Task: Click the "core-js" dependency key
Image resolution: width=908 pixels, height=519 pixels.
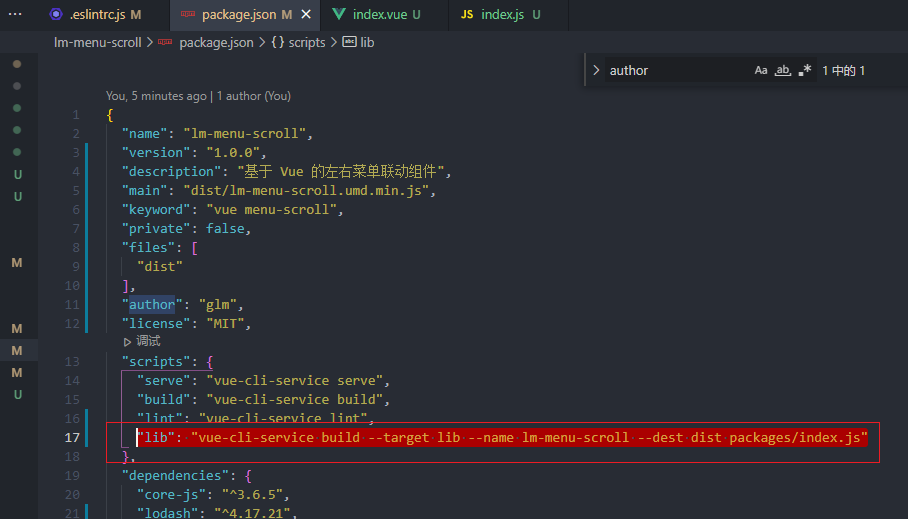Action: (x=171, y=495)
